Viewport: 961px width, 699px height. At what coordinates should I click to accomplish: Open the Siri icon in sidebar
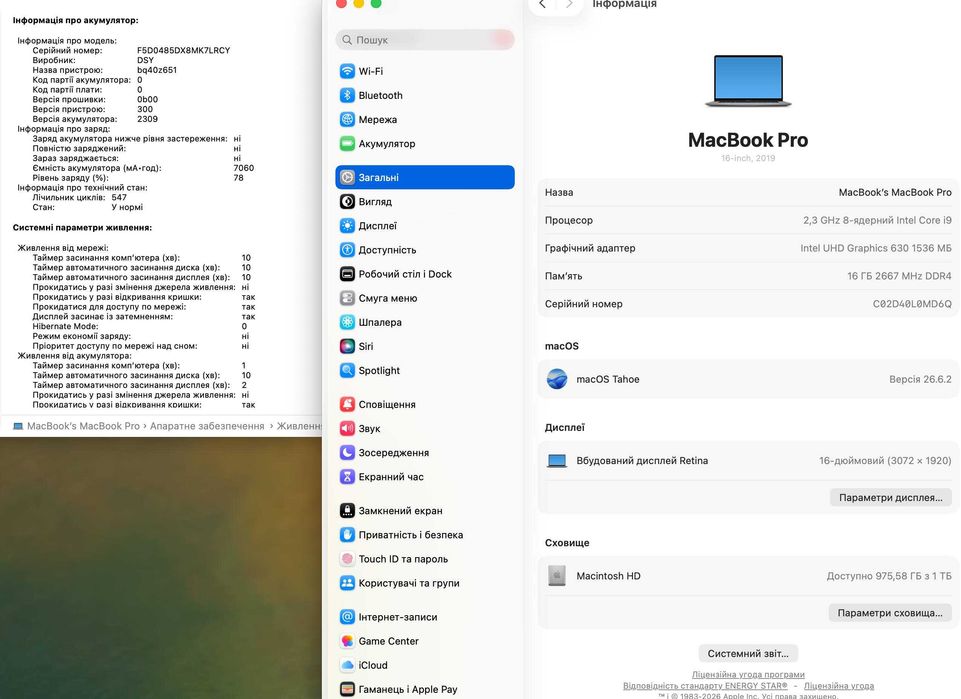tap(347, 346)
